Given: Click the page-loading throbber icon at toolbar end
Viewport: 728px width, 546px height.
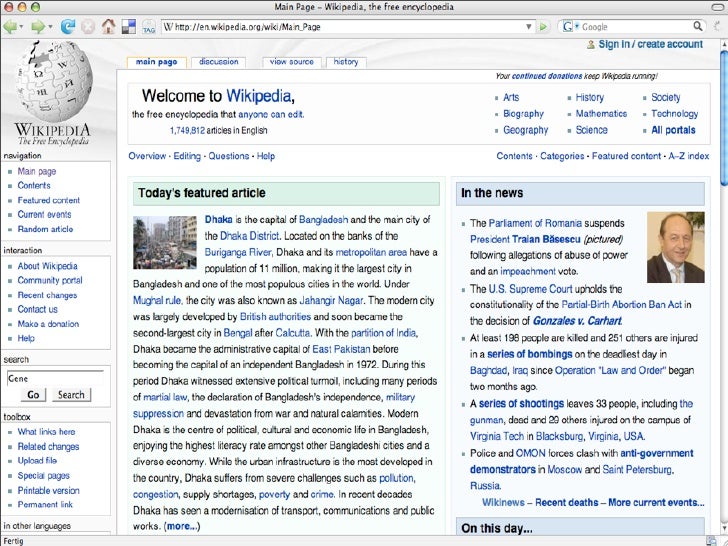Looking at the screenshot, I should (x=719, y=26).
